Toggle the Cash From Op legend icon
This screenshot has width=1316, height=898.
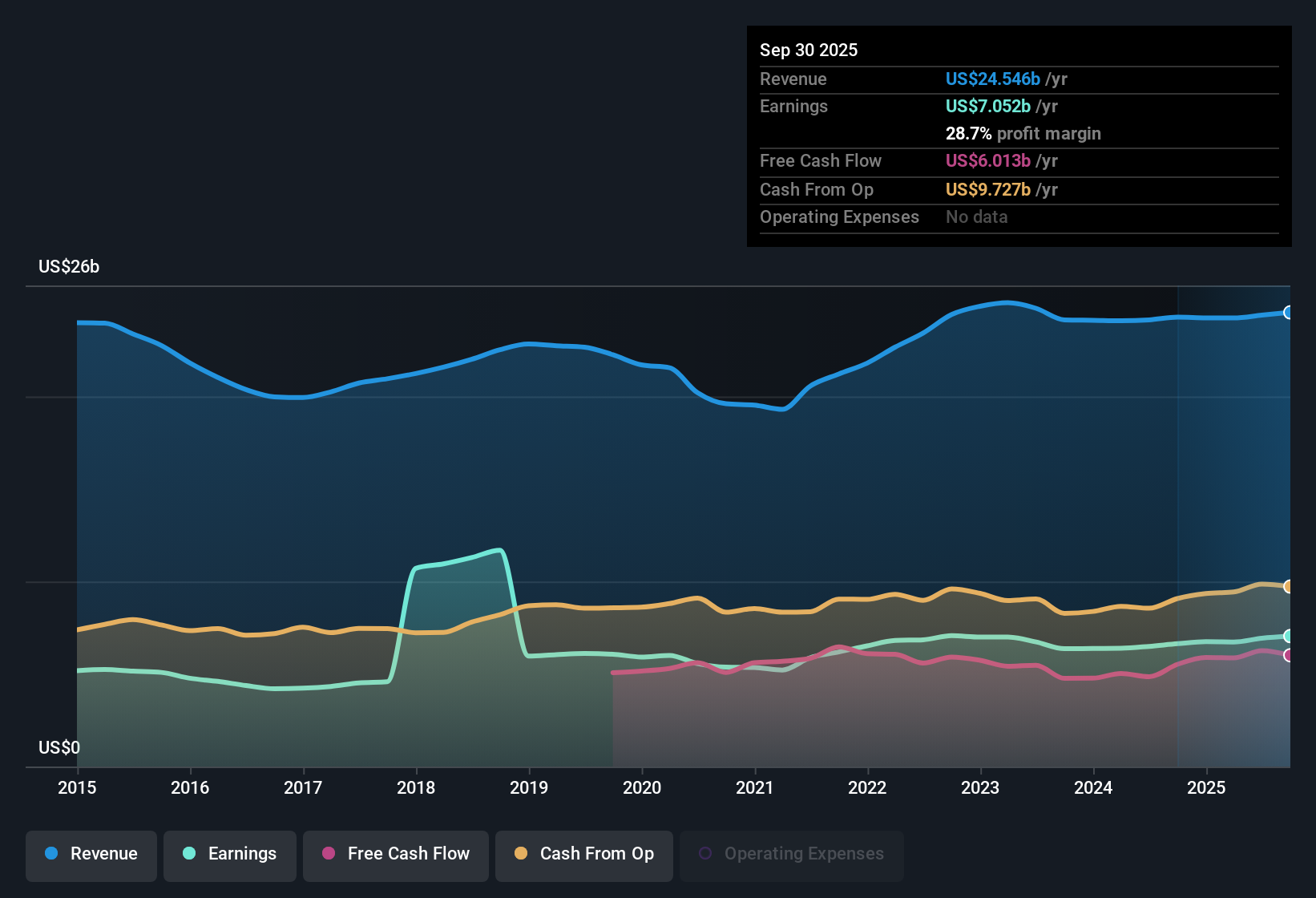coord(522,854)
